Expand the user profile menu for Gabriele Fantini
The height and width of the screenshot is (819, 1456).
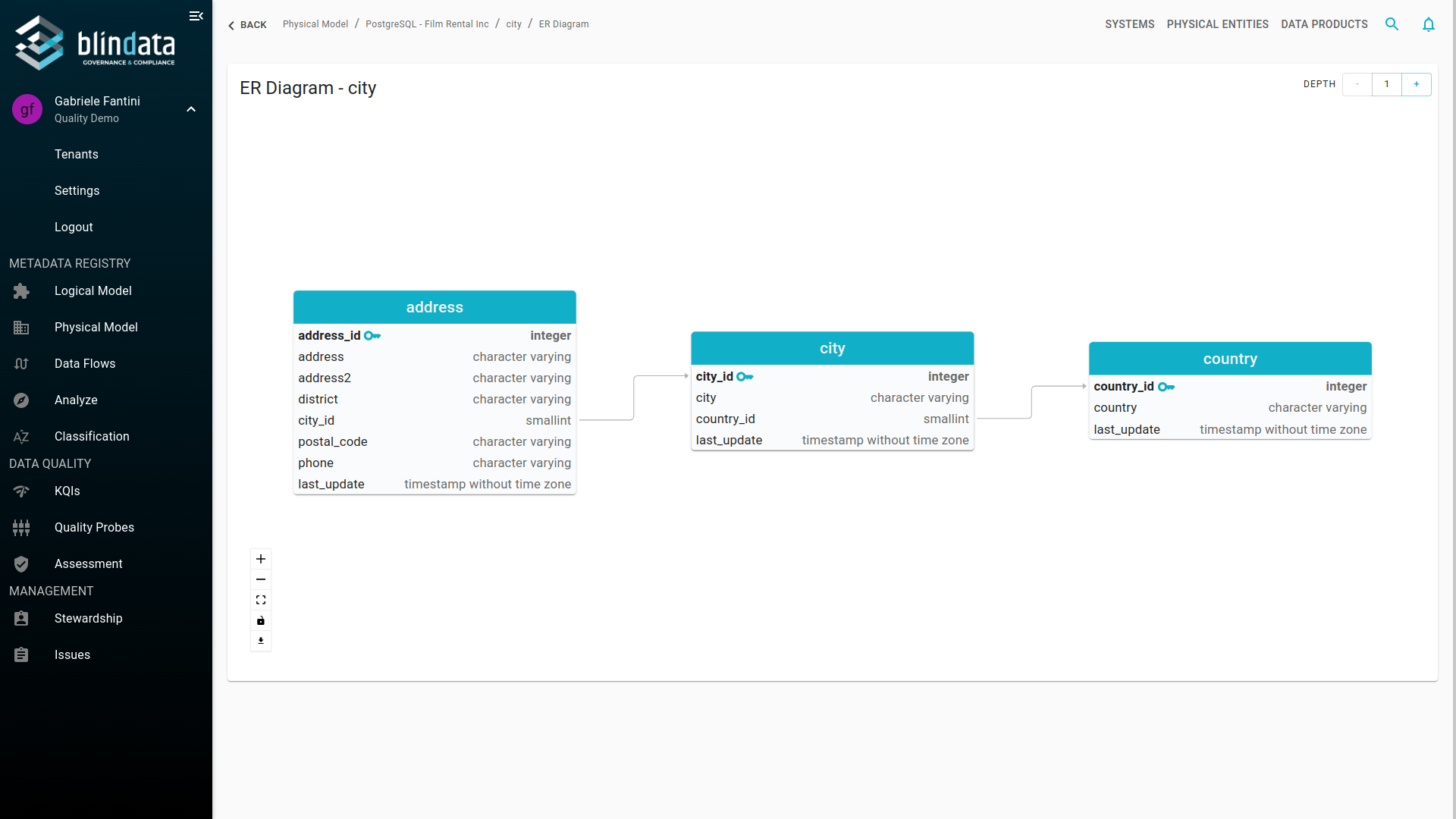(190, 109)
